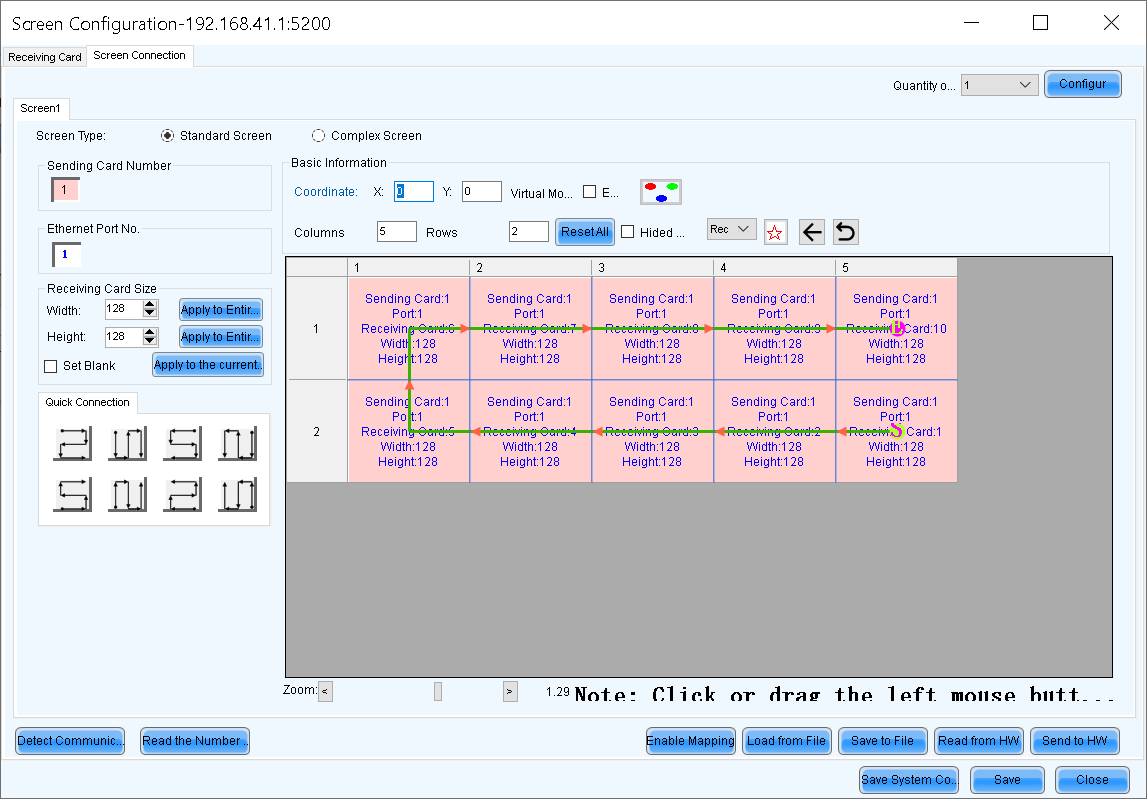
Task: Click the Coordinate: label
Action: [x=326, y=192]
